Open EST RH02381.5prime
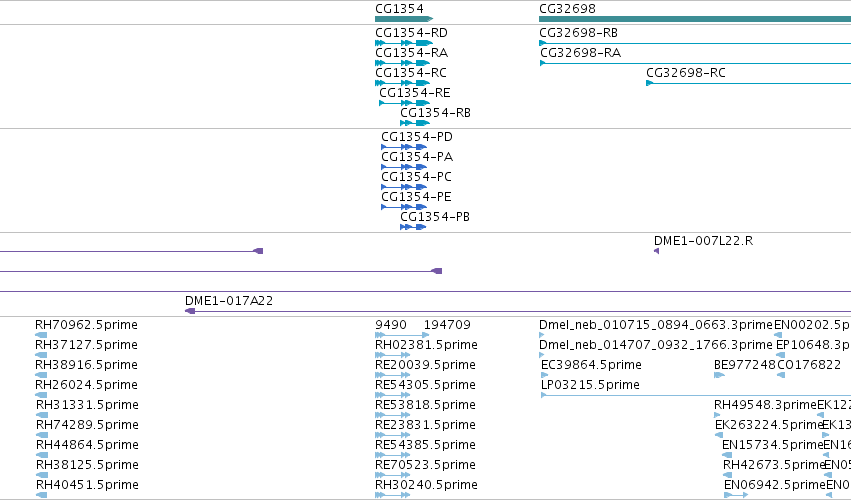Image resolution: width=851 pixels, height=500 pixels. tap(427, 345)
